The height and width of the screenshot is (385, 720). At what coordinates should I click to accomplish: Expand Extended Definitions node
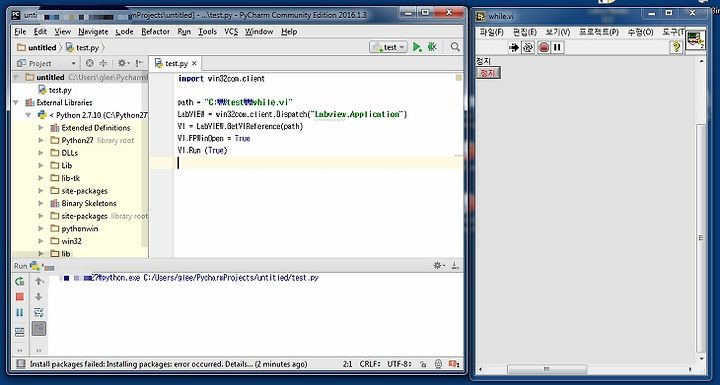coord(41,128)
